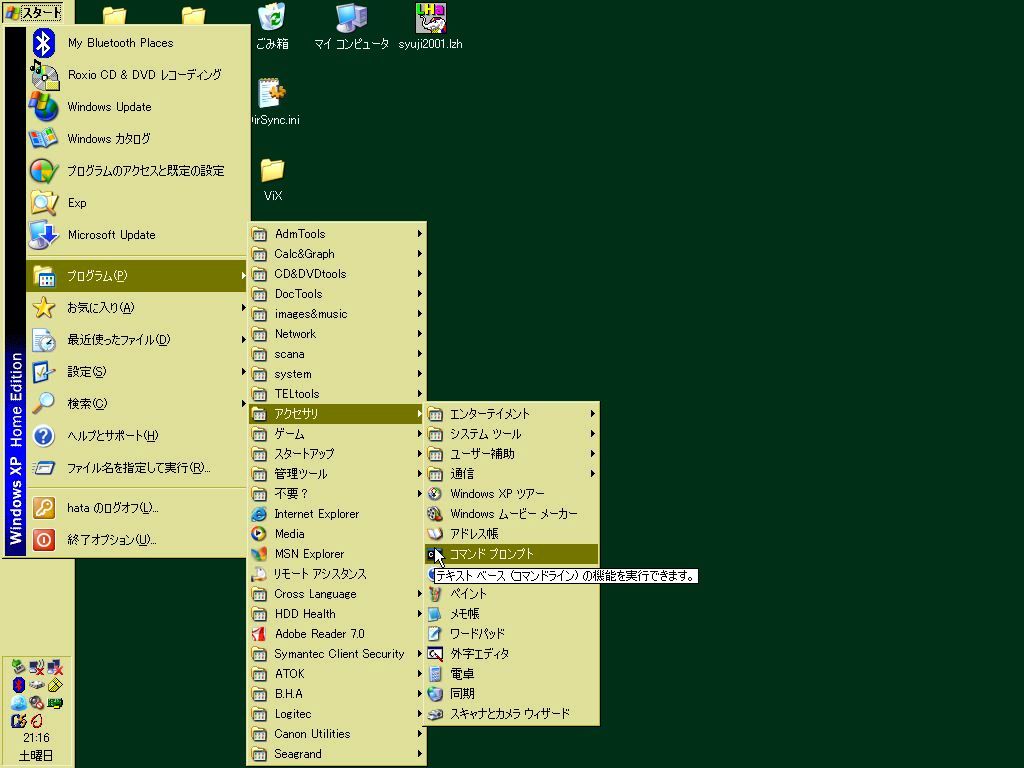Click the コマンド プロンプト console icon

coord(435,554)
